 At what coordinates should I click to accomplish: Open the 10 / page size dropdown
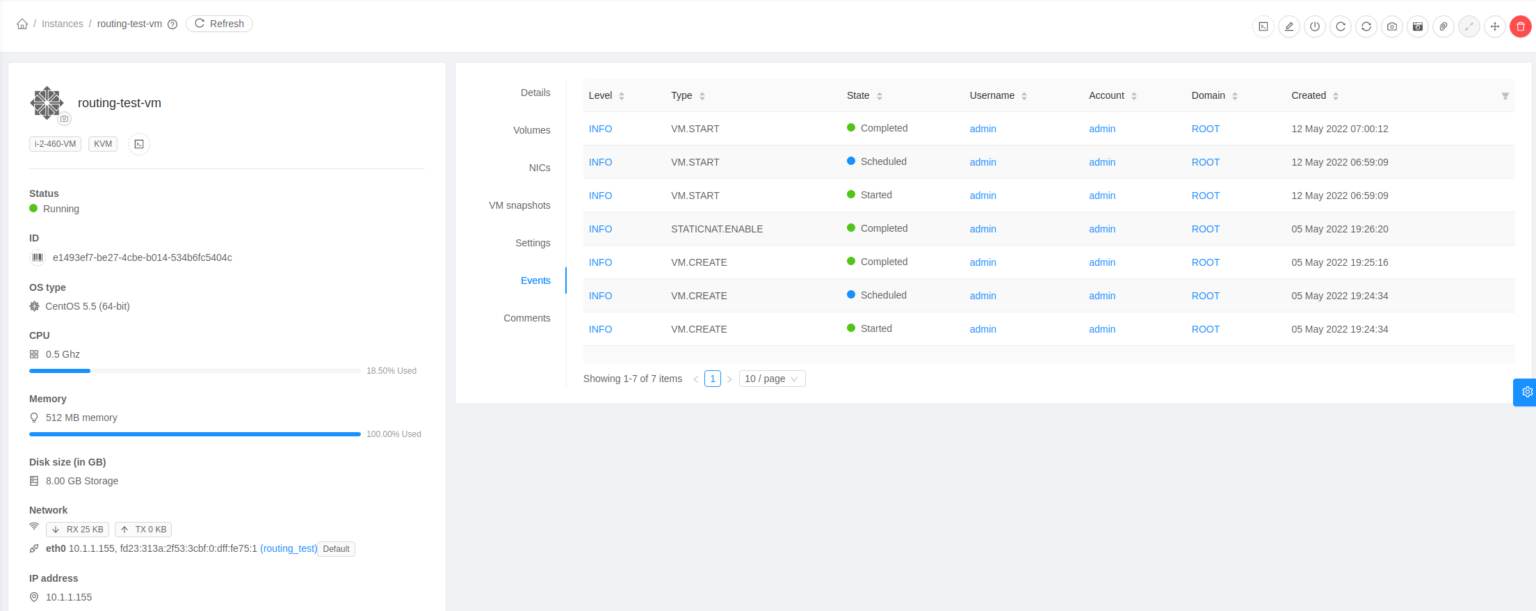coord(771,378)
